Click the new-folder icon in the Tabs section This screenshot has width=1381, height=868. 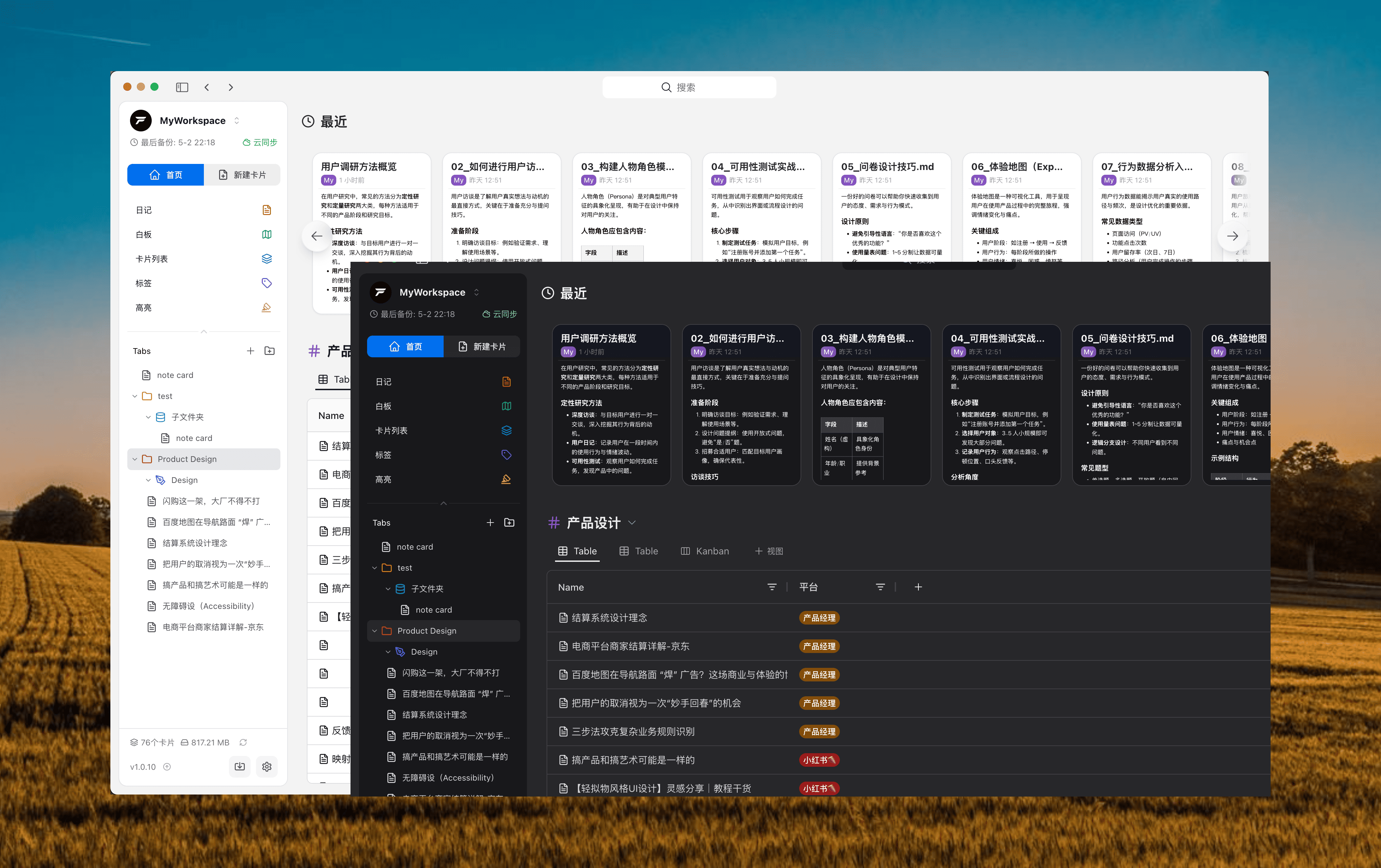point(509,523)
